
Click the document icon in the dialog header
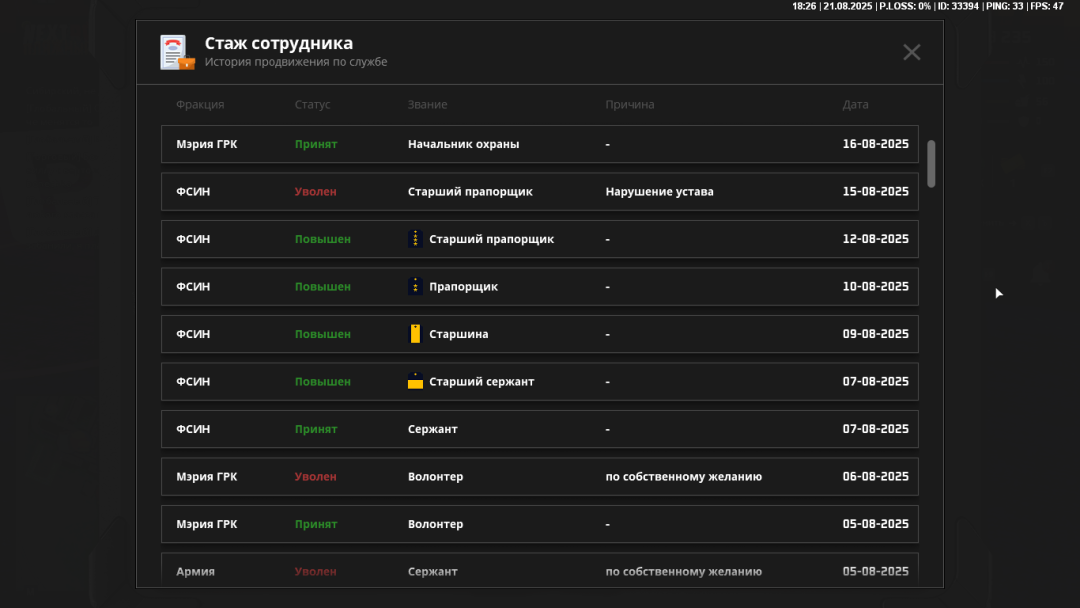(176, 52)
